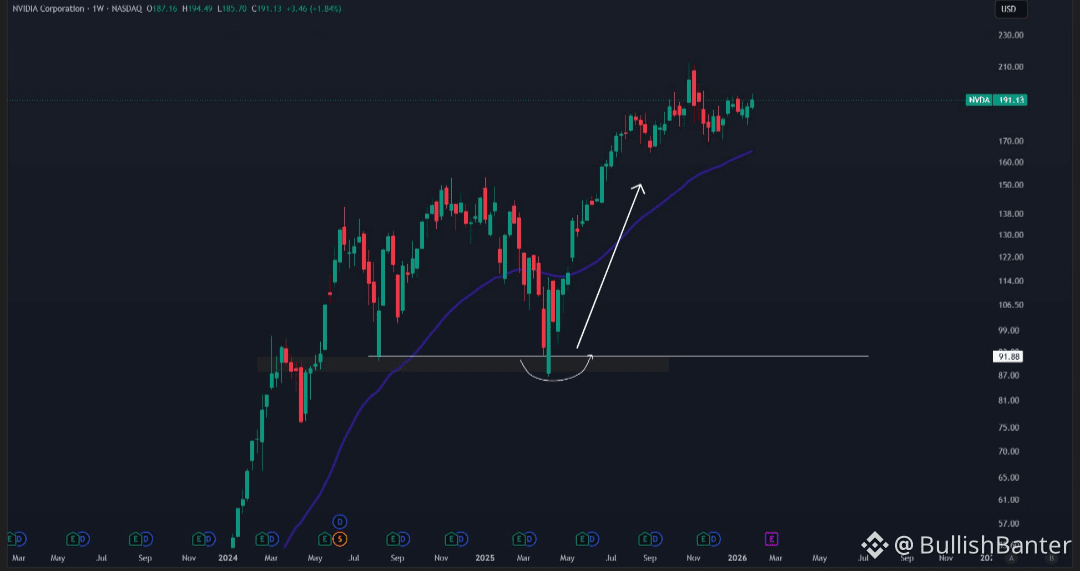
Task: Click the NASDAQ exchange label in legend
Action: click(127, 9)
